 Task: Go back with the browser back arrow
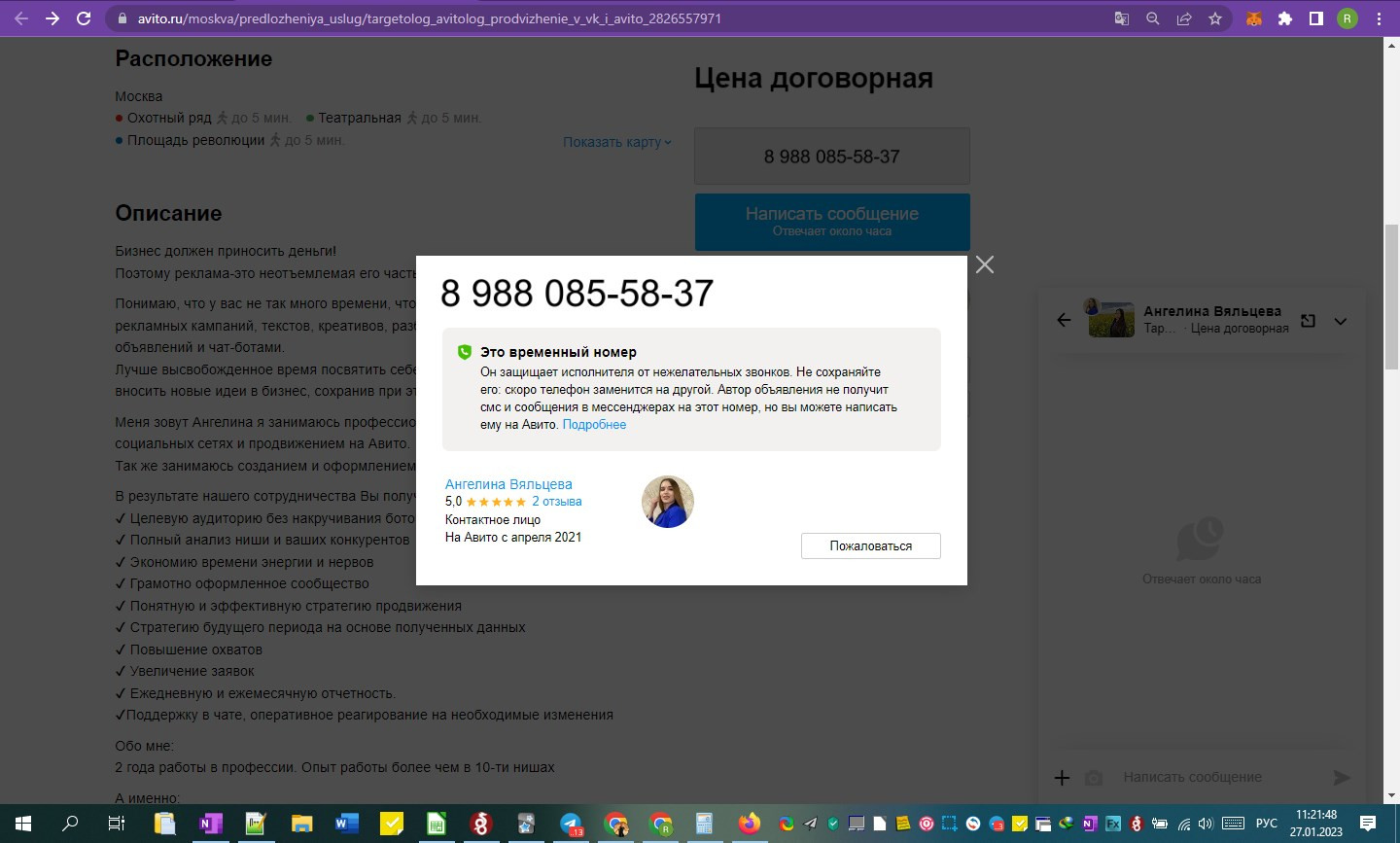(21, 18)
